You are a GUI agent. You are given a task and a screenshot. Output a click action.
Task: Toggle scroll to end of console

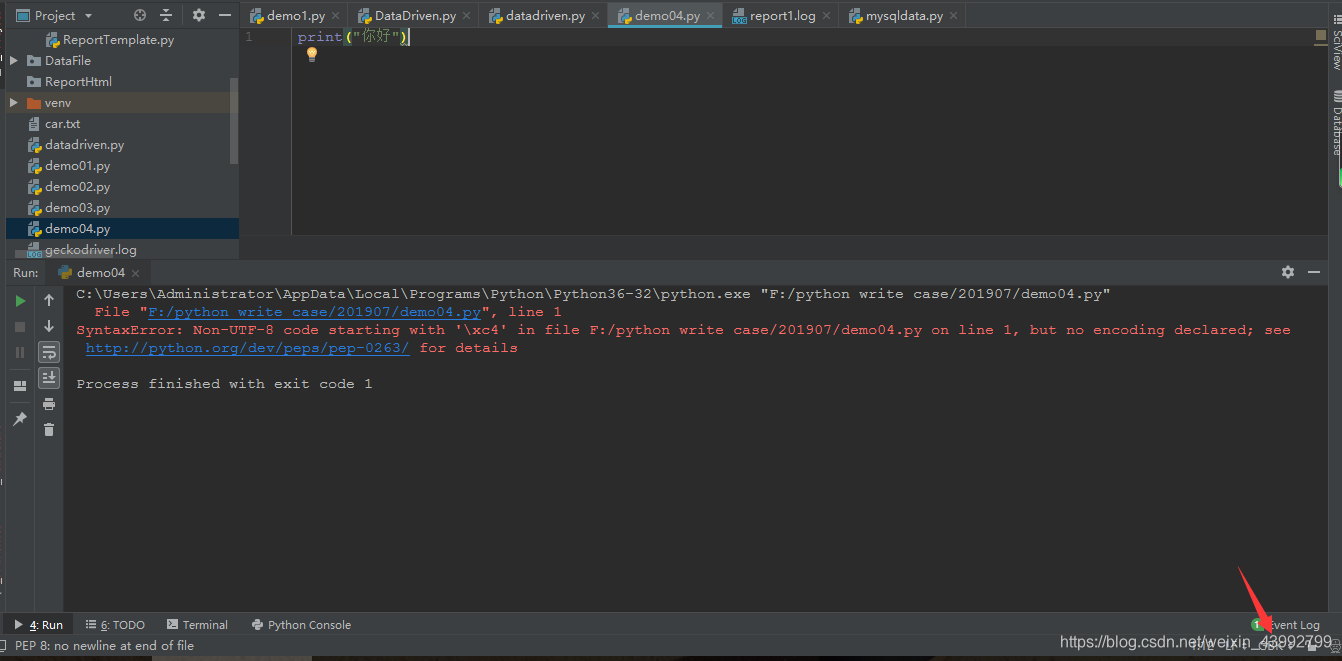(x=49, y=378)
